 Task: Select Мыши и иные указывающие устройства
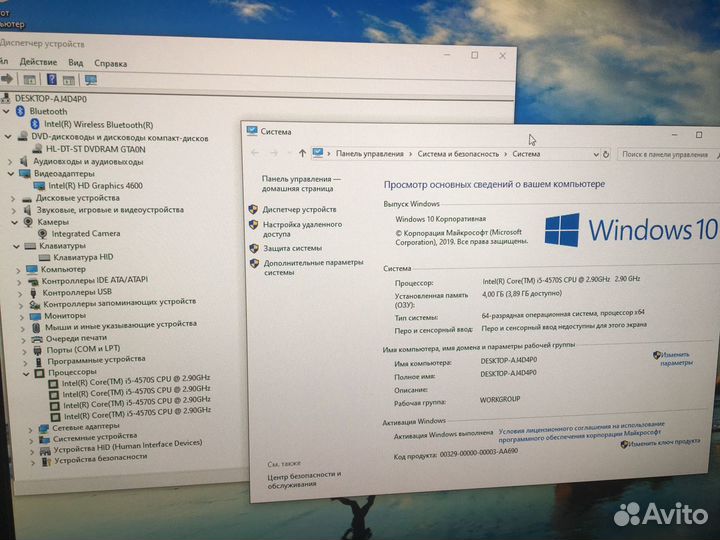[x=121, y=325]
